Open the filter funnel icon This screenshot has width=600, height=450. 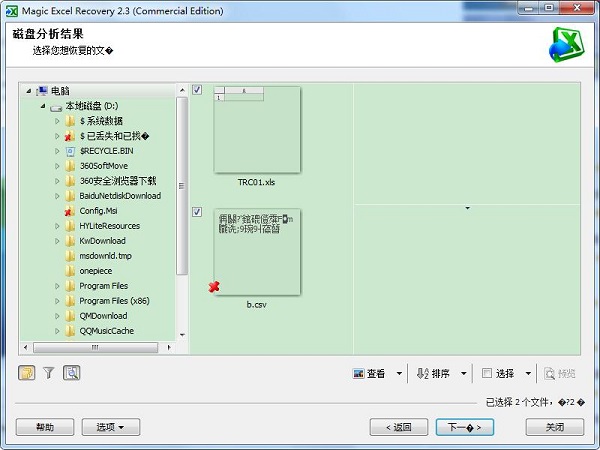[49, 373]
